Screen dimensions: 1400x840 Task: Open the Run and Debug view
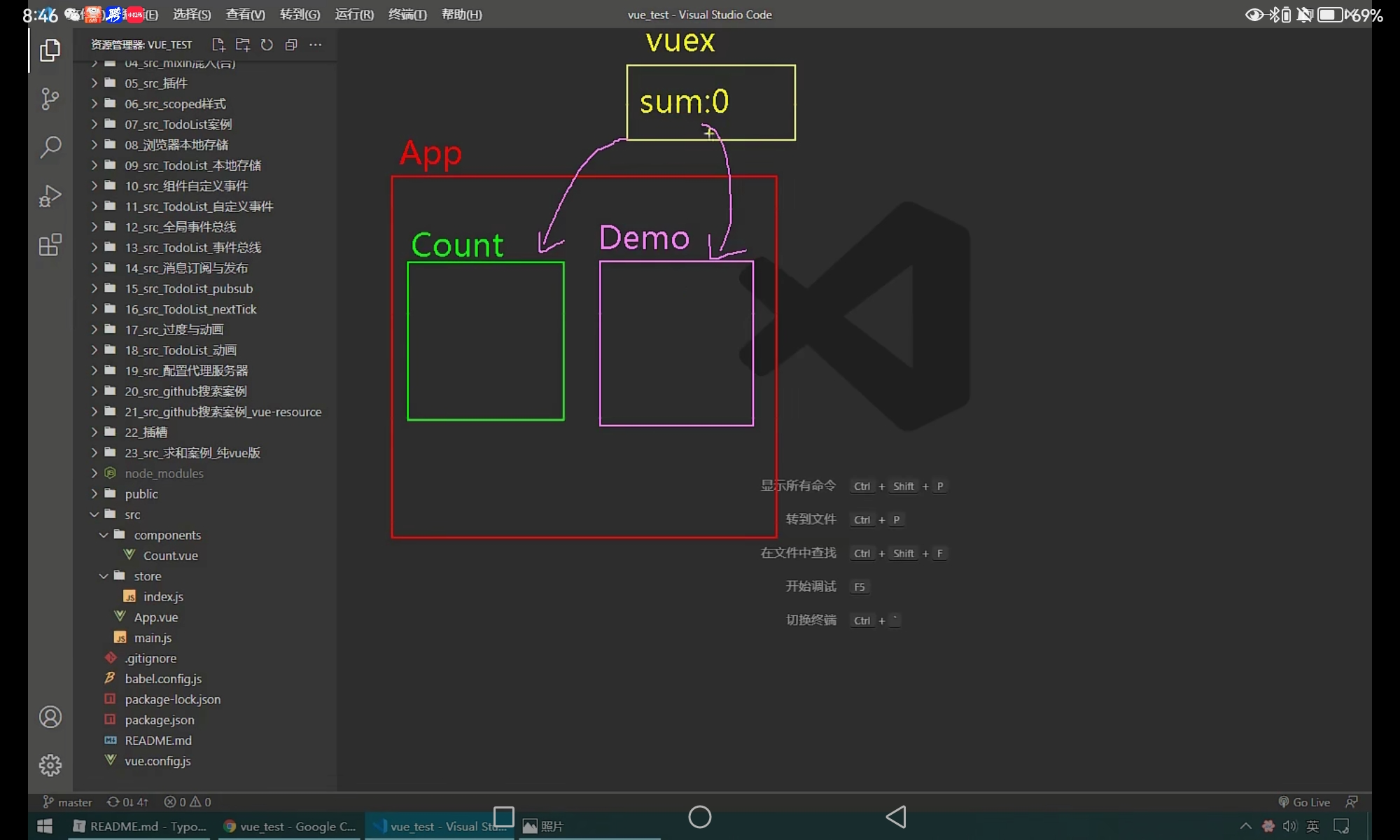pyautogui.click(x=50, y=196)
